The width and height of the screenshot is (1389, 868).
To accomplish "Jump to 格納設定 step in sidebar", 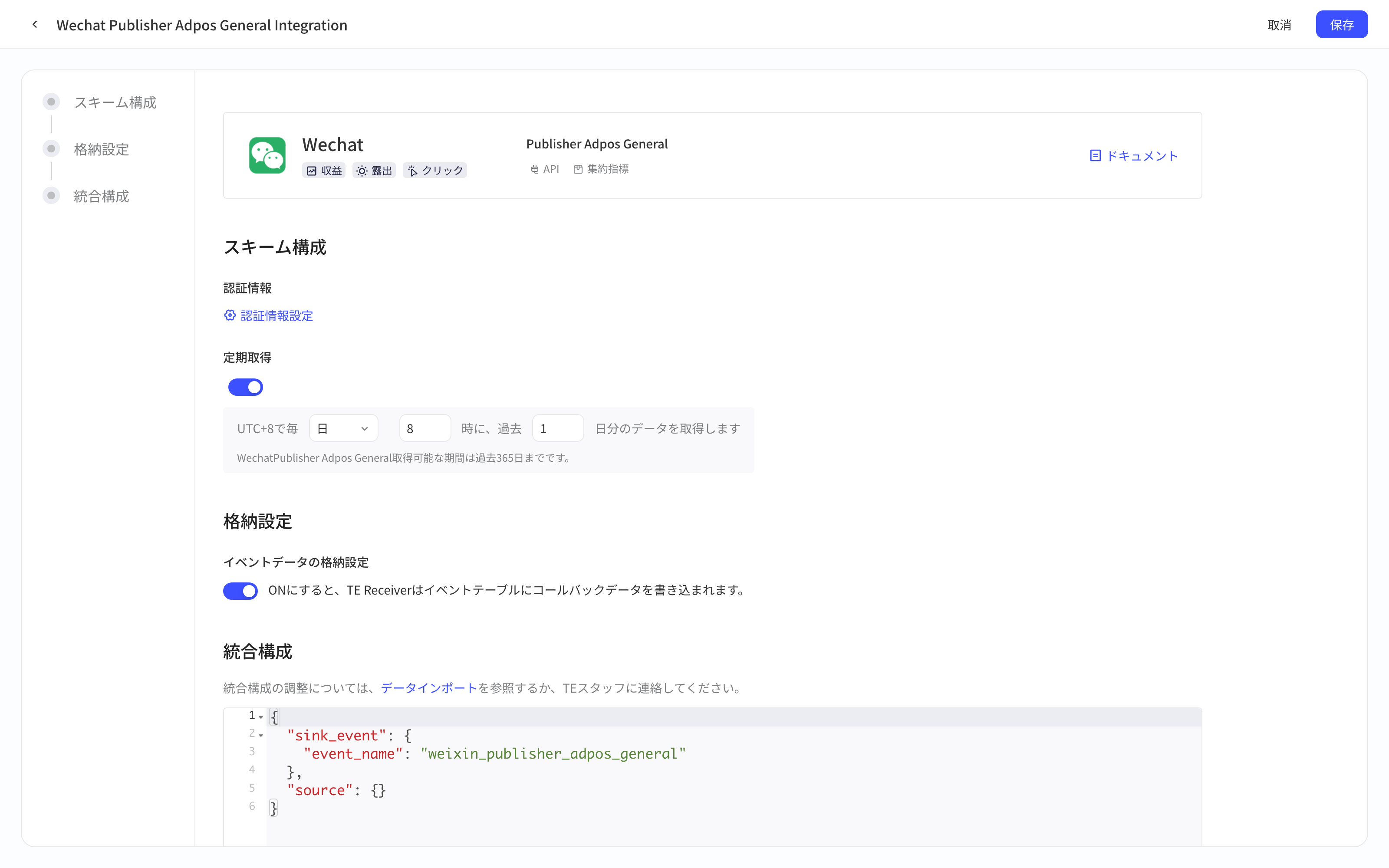I will coord(87,149).
